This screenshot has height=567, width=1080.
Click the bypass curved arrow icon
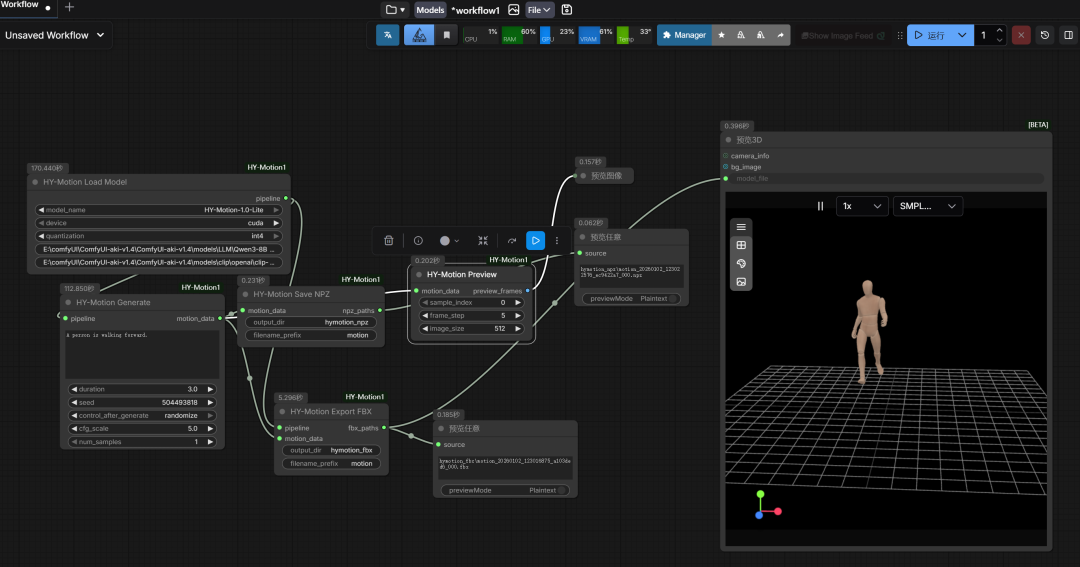pos(512,240)
